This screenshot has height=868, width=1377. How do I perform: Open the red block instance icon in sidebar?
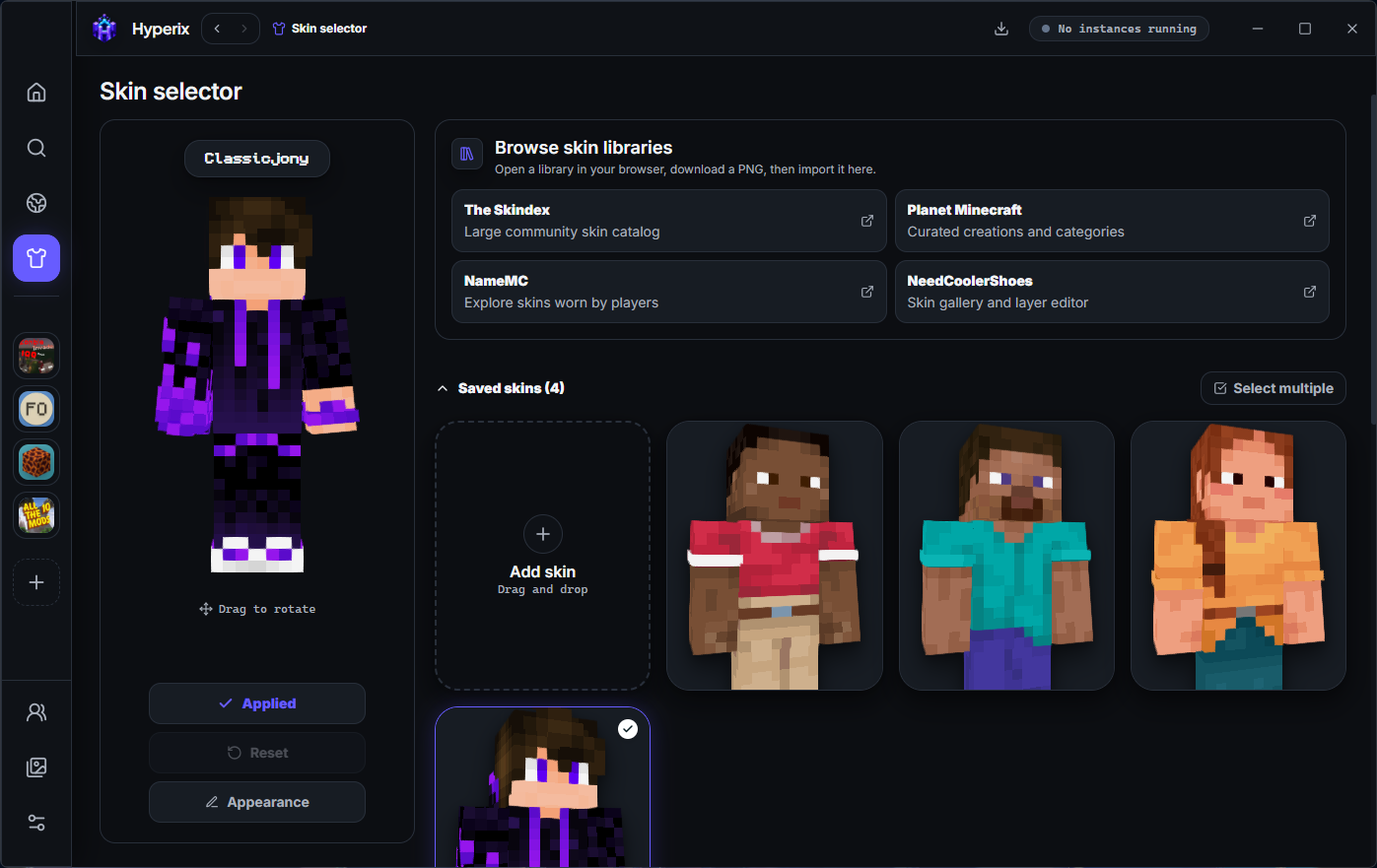(36, 462)
